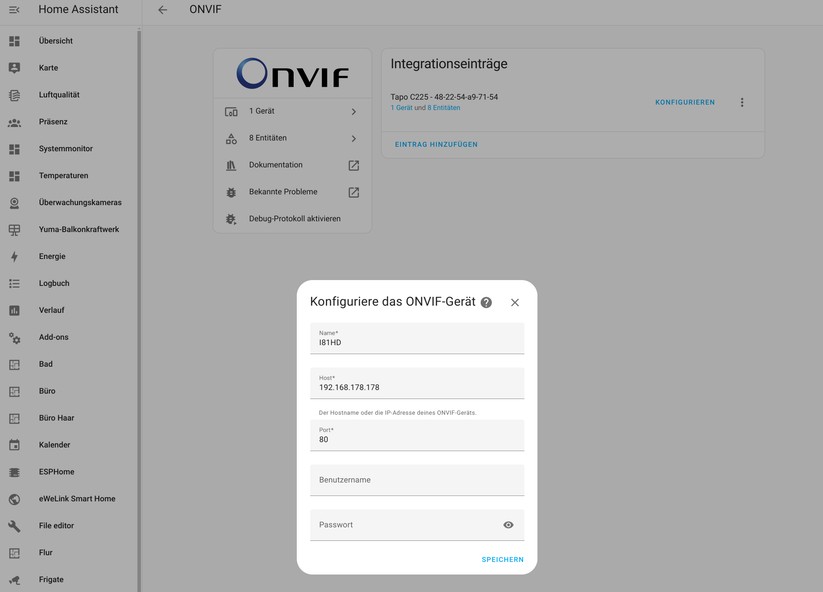The width and height of the screenshot is (823, 592).
Task: Click EINTRAG HINZUFÜGEN
Action: [436, 144]
